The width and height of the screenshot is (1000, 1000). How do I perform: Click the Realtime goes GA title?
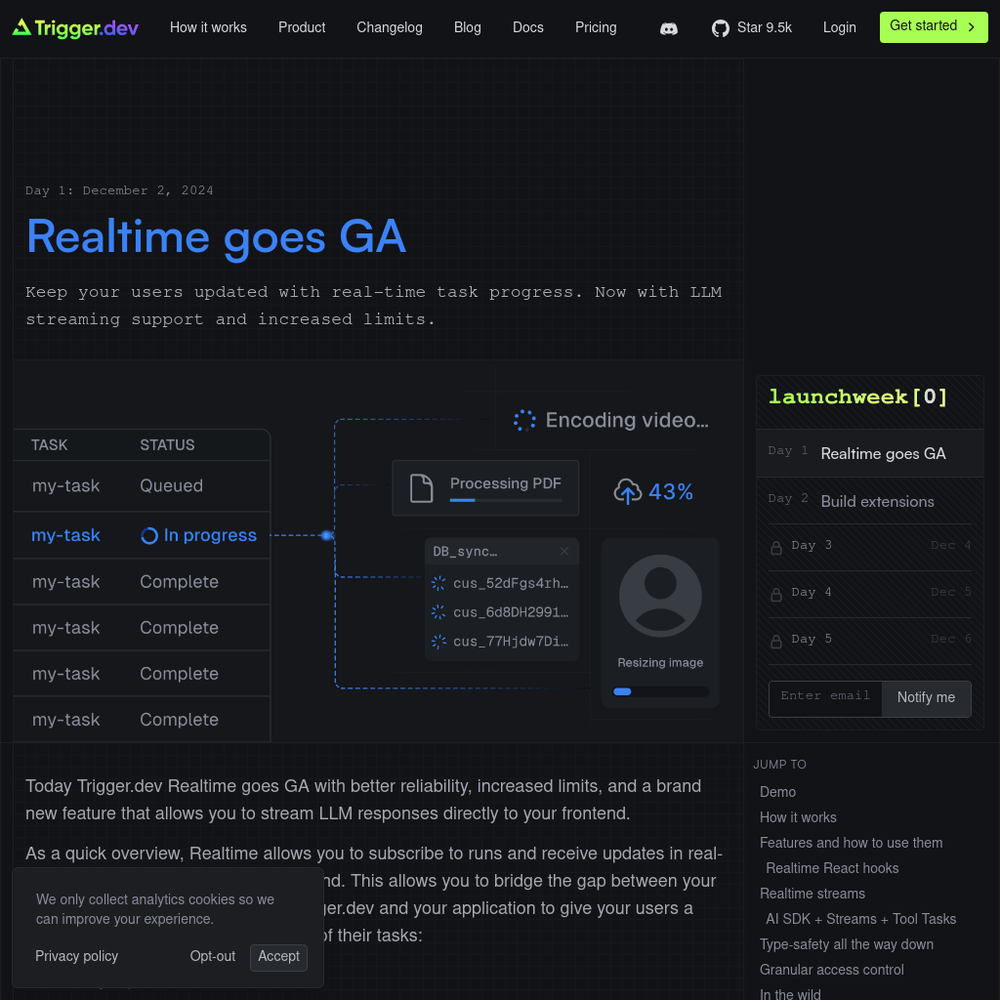coord(216,237)
